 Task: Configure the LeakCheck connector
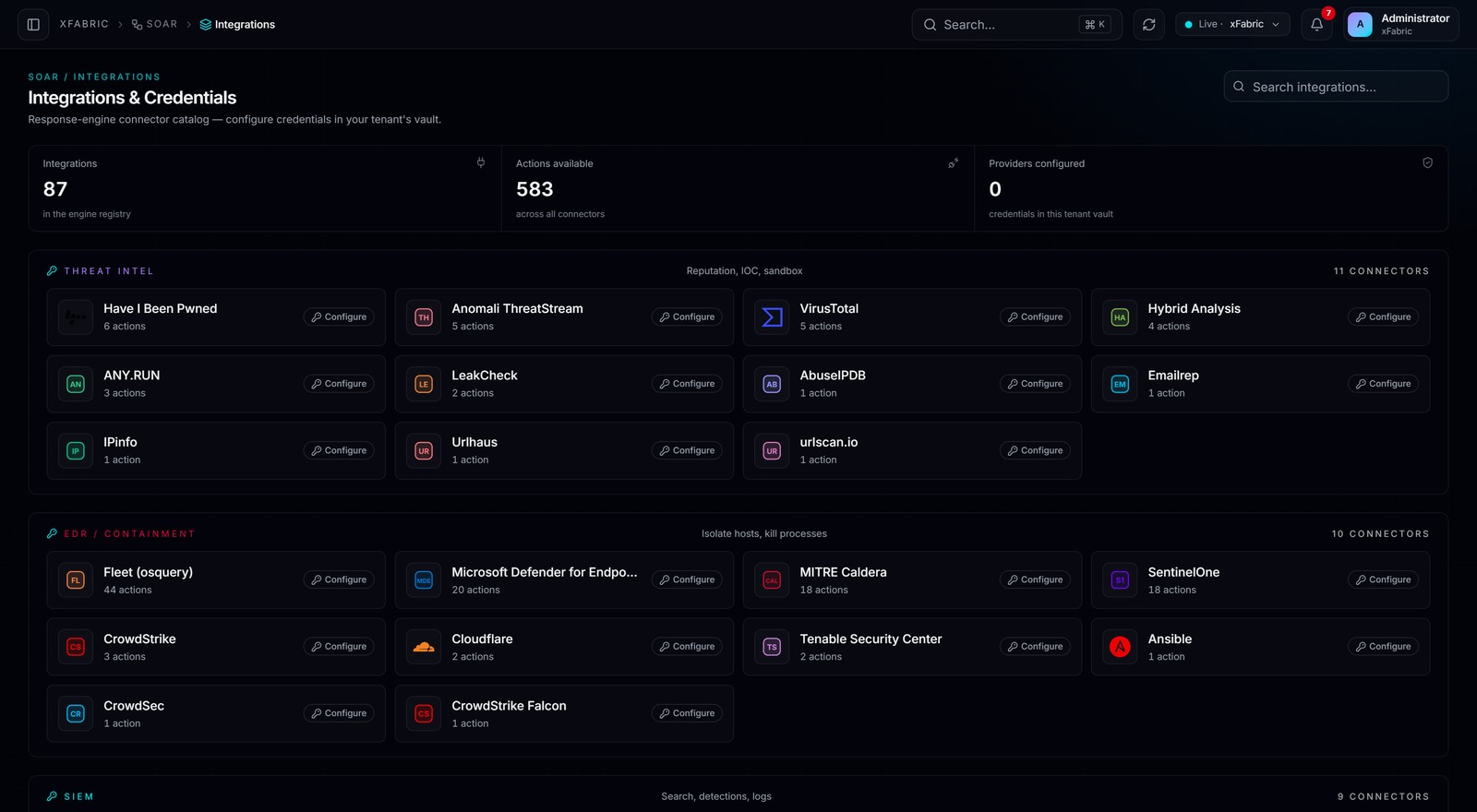click(687, 384)
